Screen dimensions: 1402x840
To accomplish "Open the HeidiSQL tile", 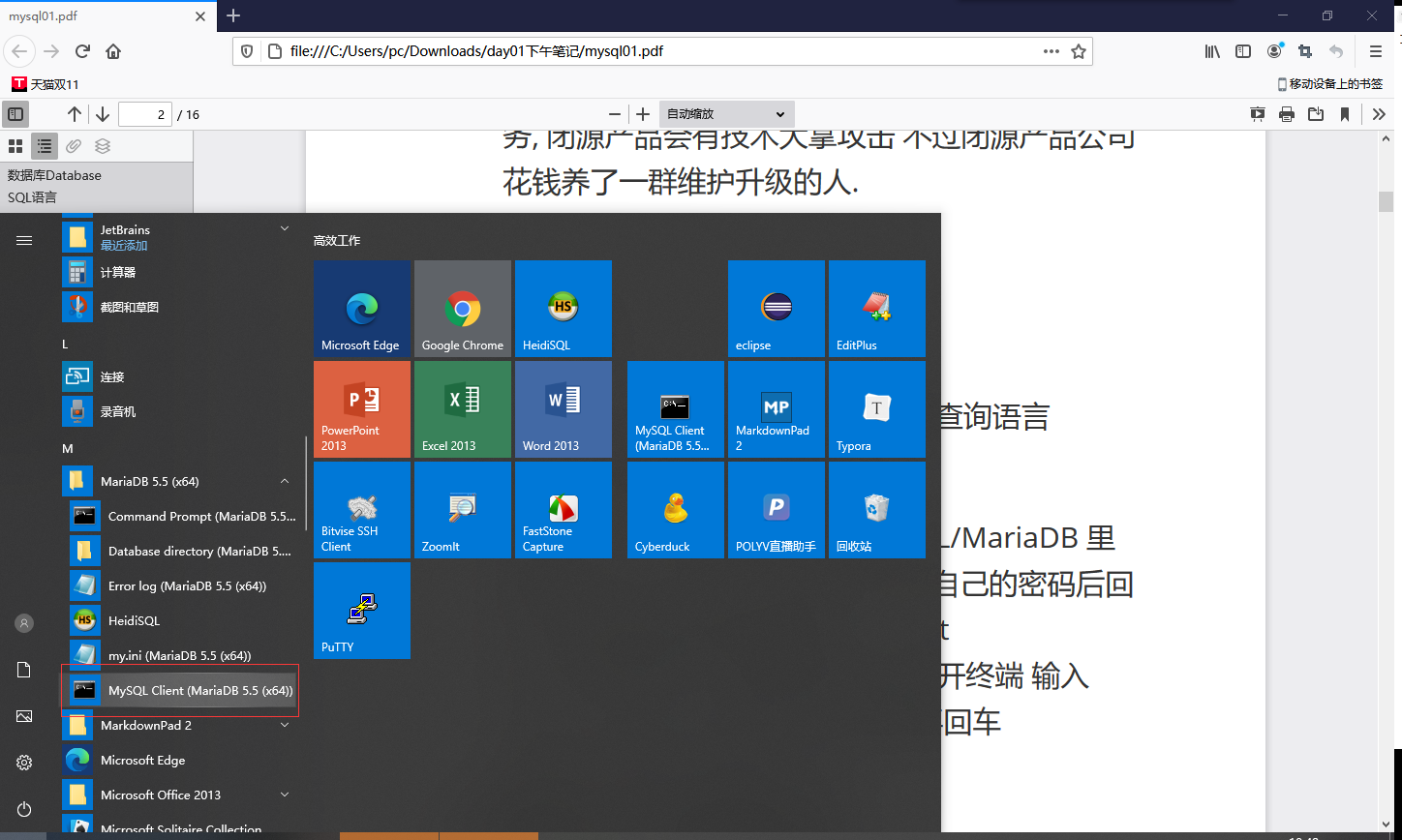I will [564, 309].
